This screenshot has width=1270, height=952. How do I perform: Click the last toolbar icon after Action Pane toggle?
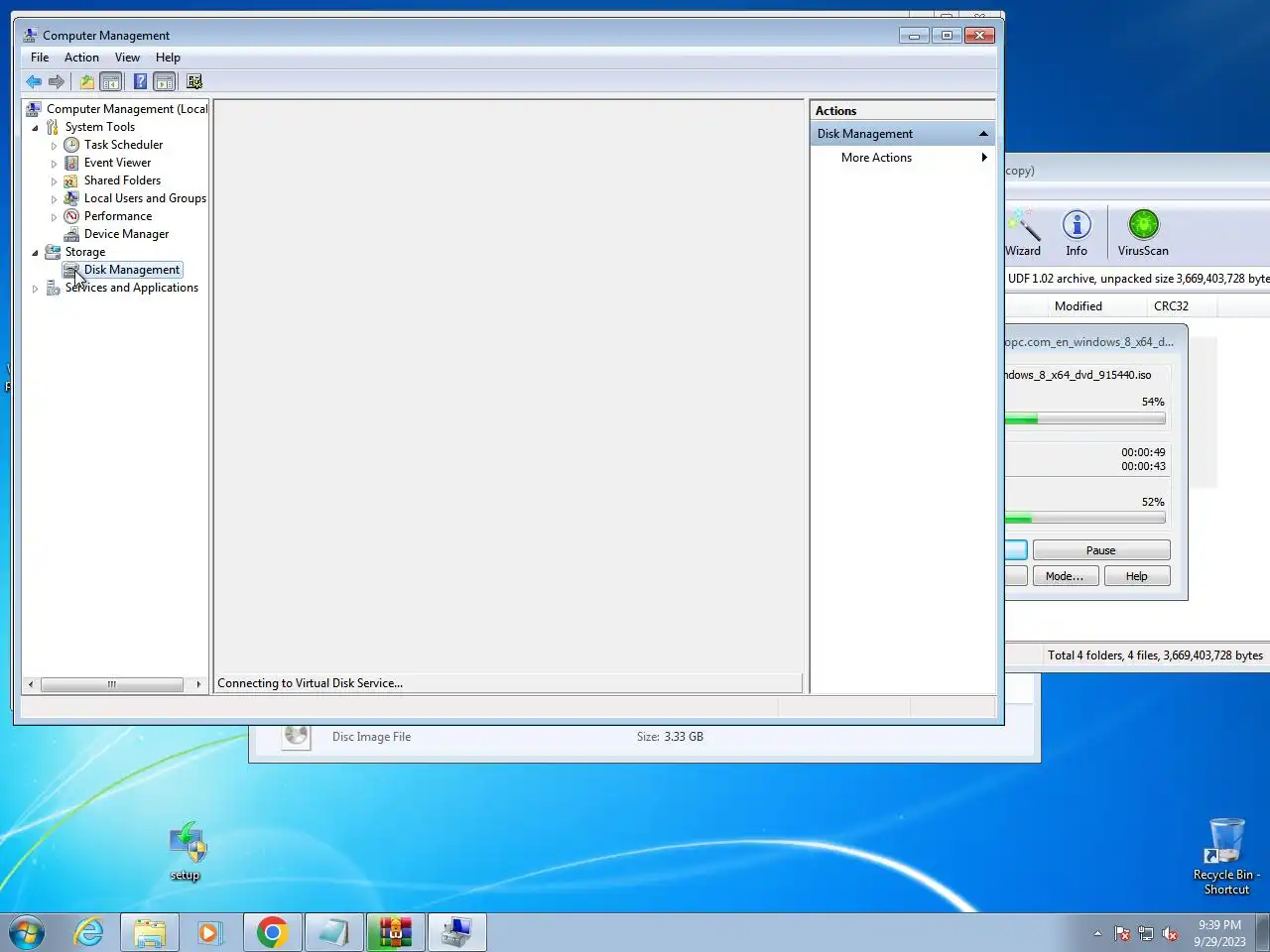[x=194, y=81]
